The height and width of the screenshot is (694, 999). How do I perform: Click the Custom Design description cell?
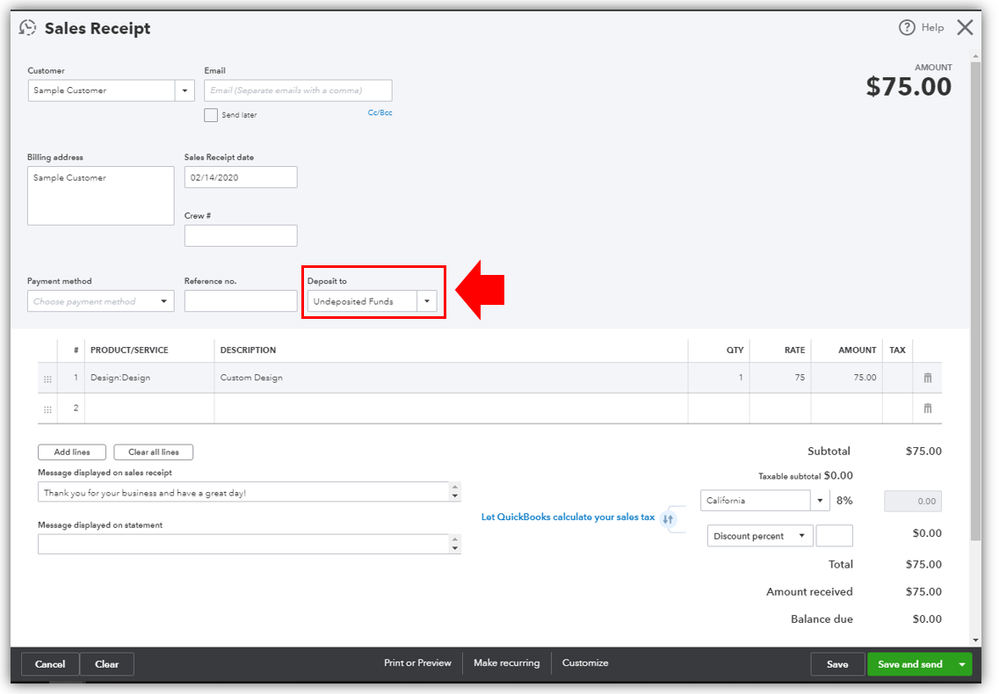(x=451, y=378)
